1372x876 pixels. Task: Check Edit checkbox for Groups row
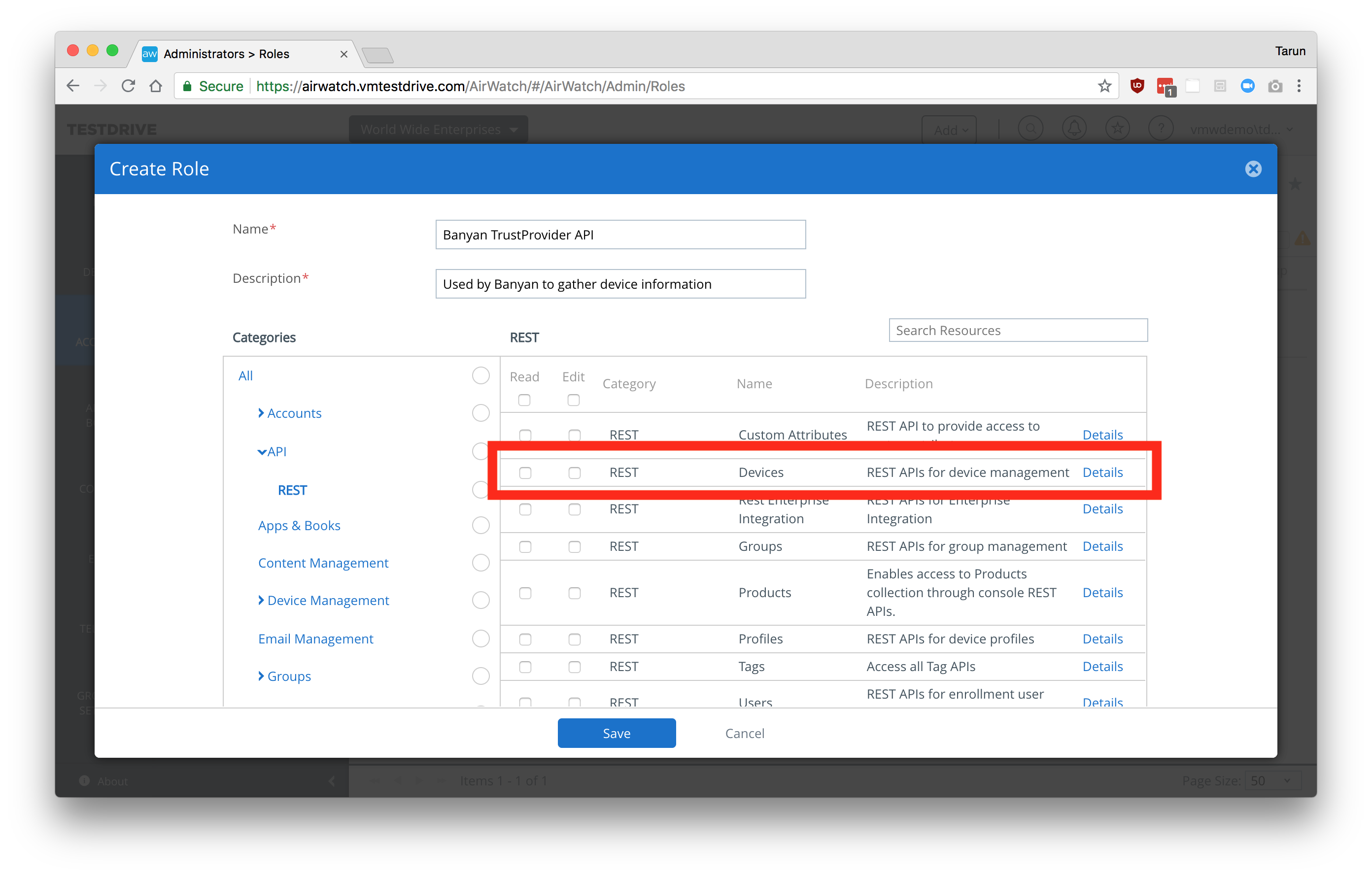click(574, 547)
